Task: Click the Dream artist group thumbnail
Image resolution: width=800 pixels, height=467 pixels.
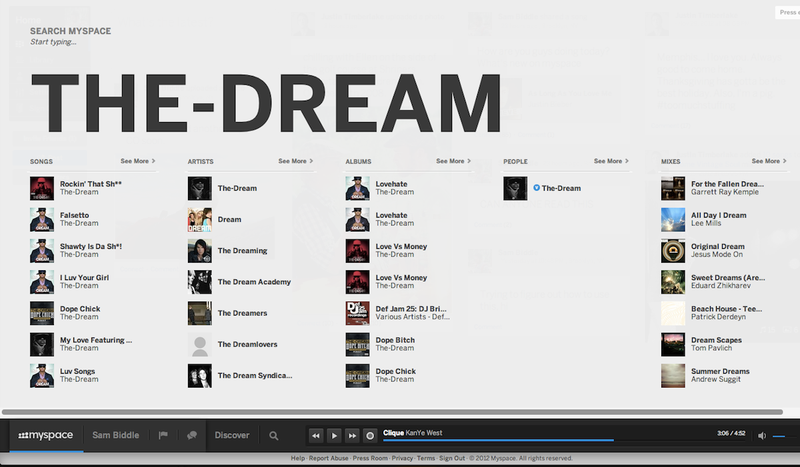Action: coord(199,219)
